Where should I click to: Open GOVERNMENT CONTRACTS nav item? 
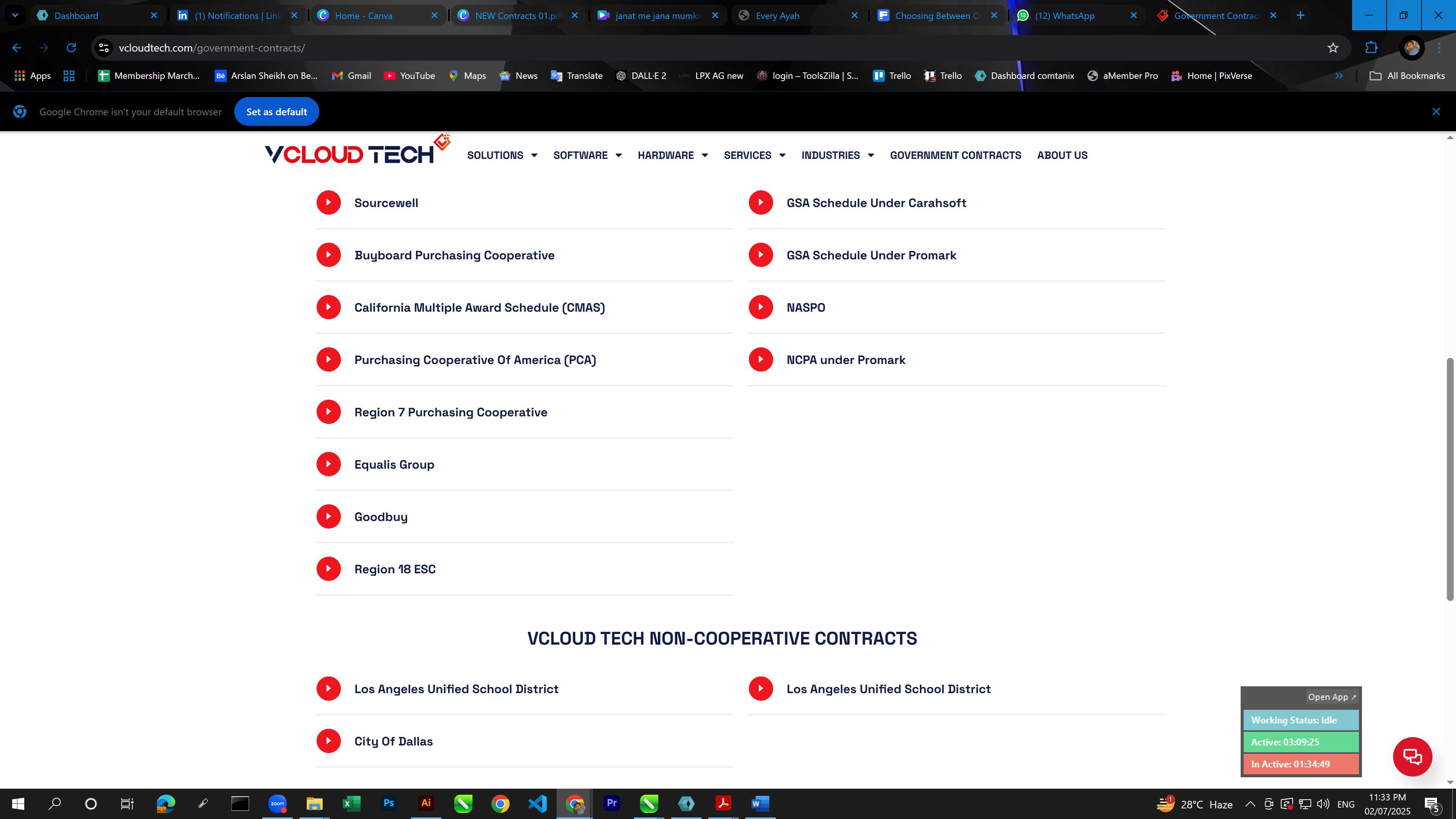955,155
